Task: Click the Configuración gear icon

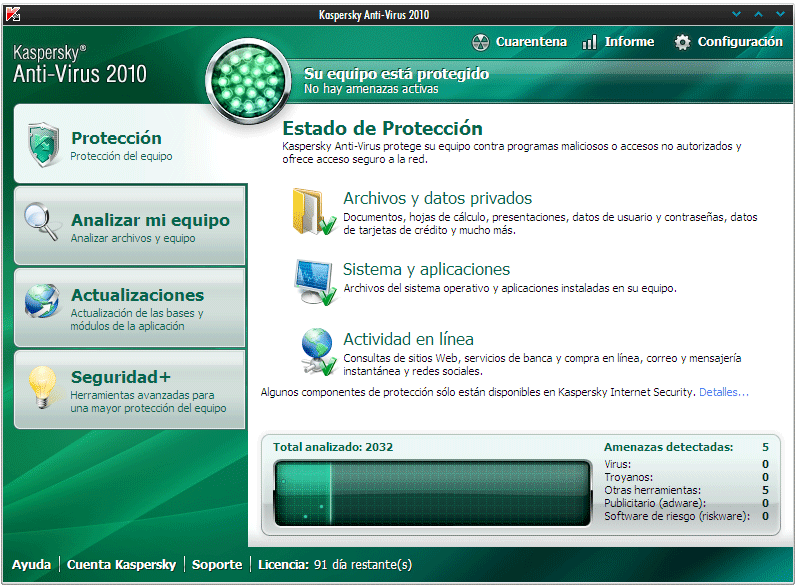Action: 682,43
